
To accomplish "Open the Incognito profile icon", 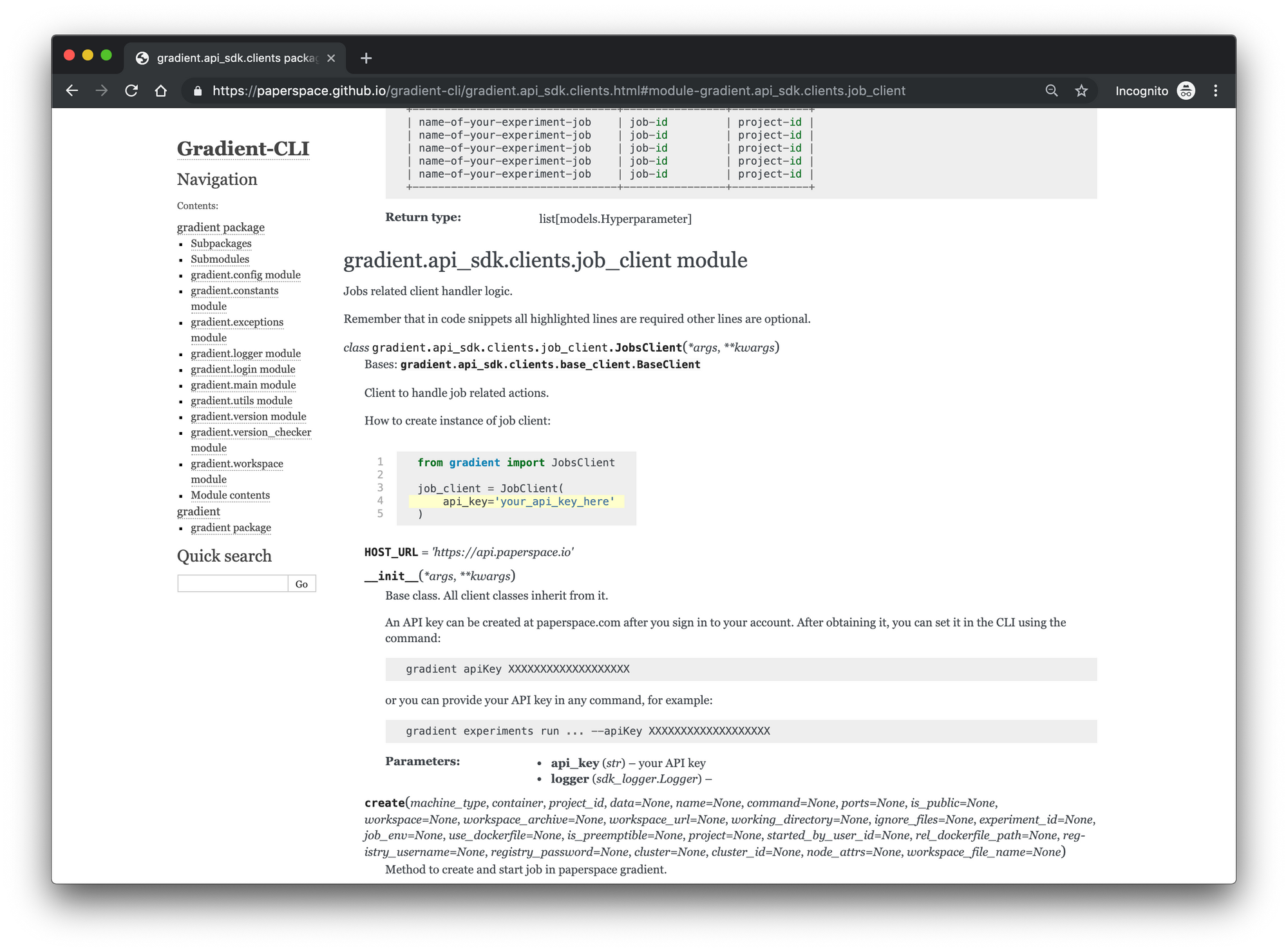I will coord(1186,91).
